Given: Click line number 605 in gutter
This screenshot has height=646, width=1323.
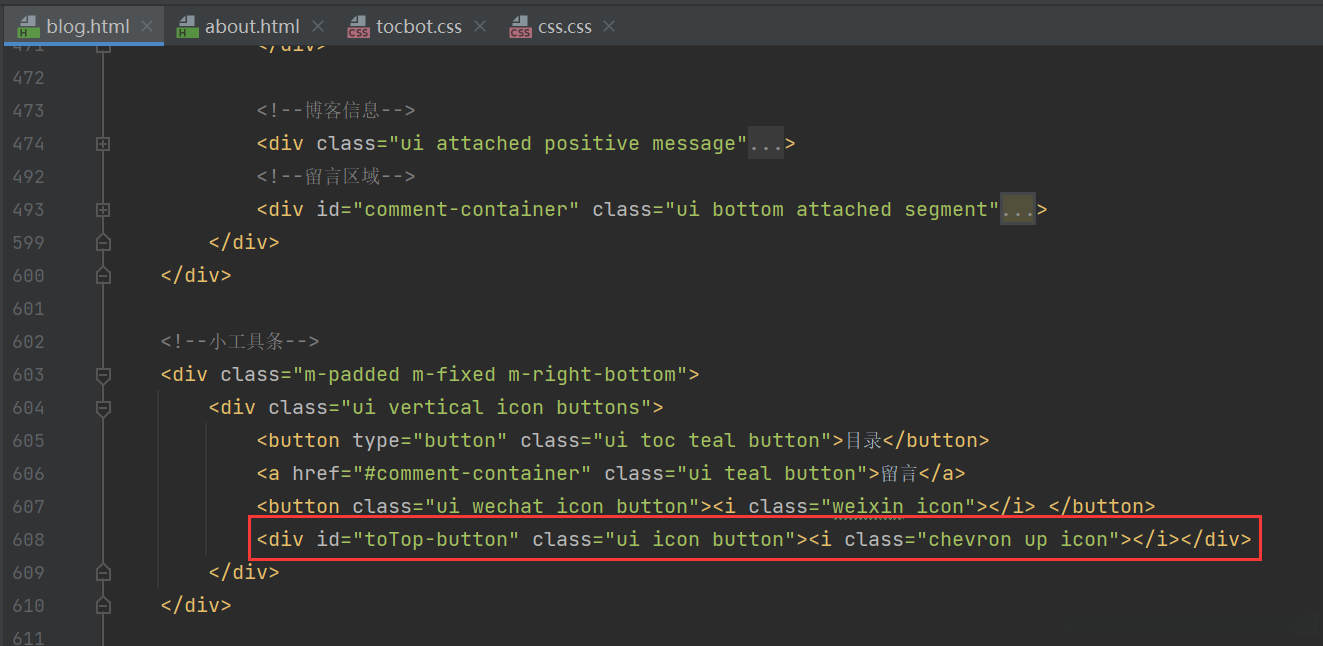Looking at the screenshot, I should 28,441.
